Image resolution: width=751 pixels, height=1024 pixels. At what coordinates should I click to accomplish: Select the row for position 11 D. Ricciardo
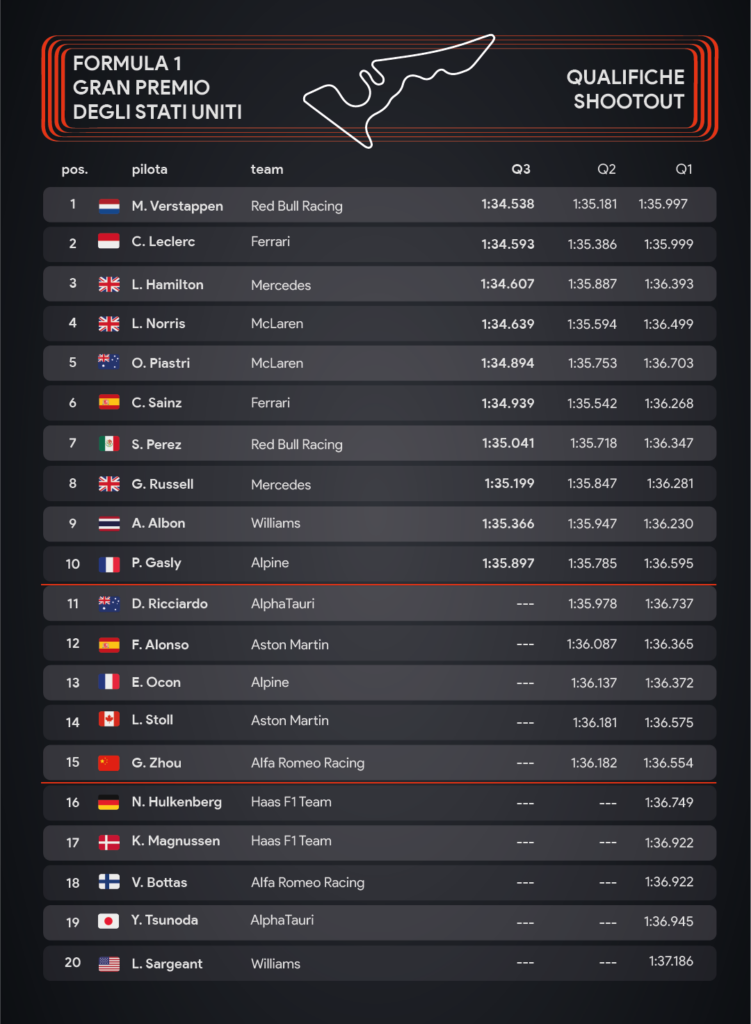click(x=379, y=603)
